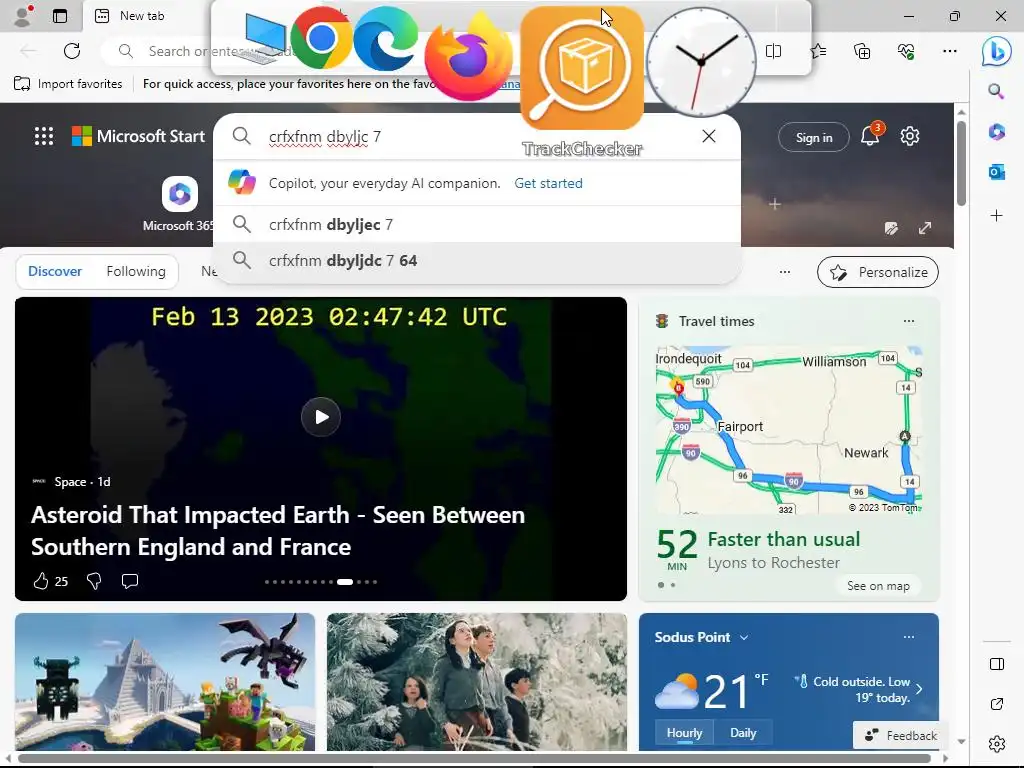
Task: Click the page vertical scrollbar thumb
Action: coord(961,163)
